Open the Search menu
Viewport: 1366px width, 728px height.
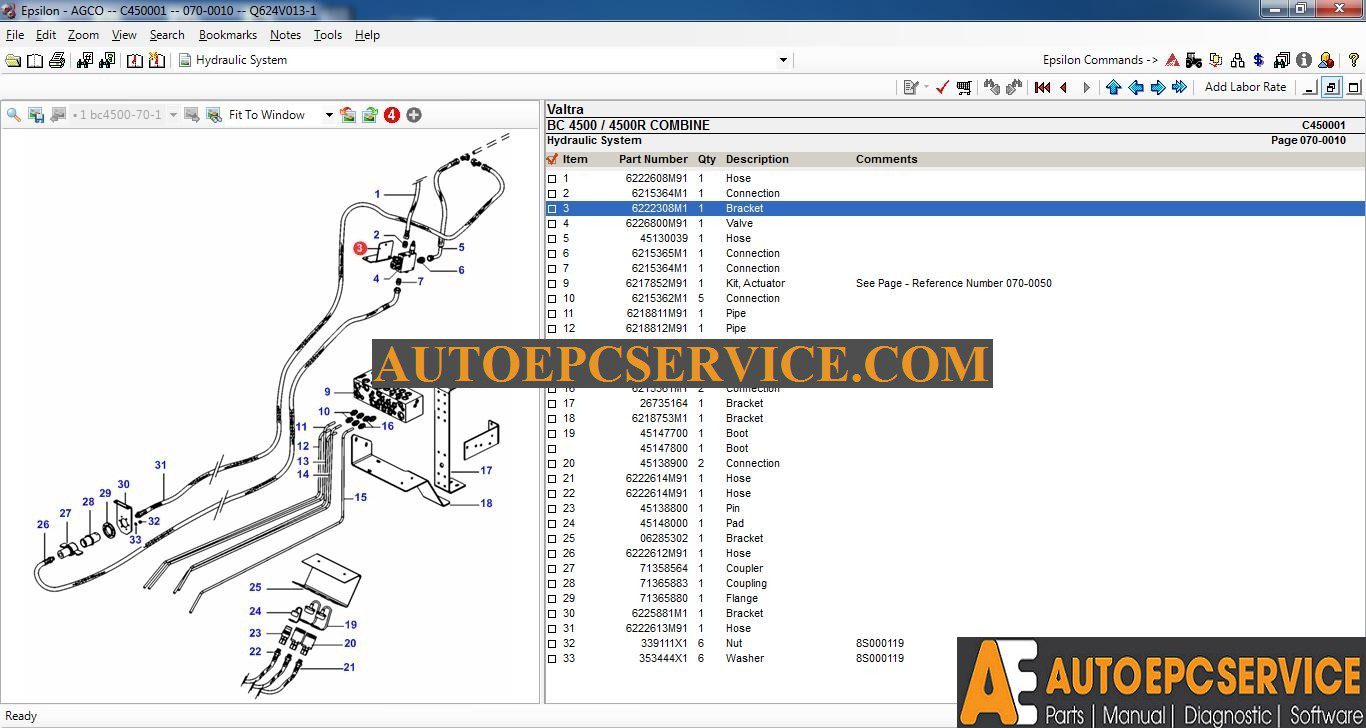[x=167, y=35]
